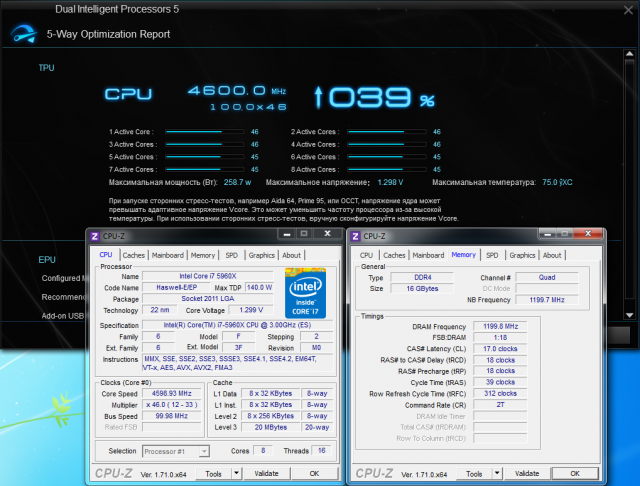640x486 pixels.
Task: Click the Haswell-E/EP code name field
Action: click(x=176, y=288)
